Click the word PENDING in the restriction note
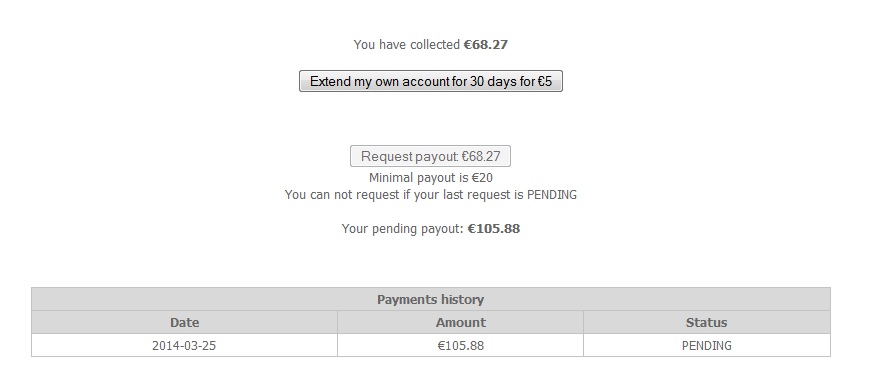 pyautogui.click(x=552, y=195)
